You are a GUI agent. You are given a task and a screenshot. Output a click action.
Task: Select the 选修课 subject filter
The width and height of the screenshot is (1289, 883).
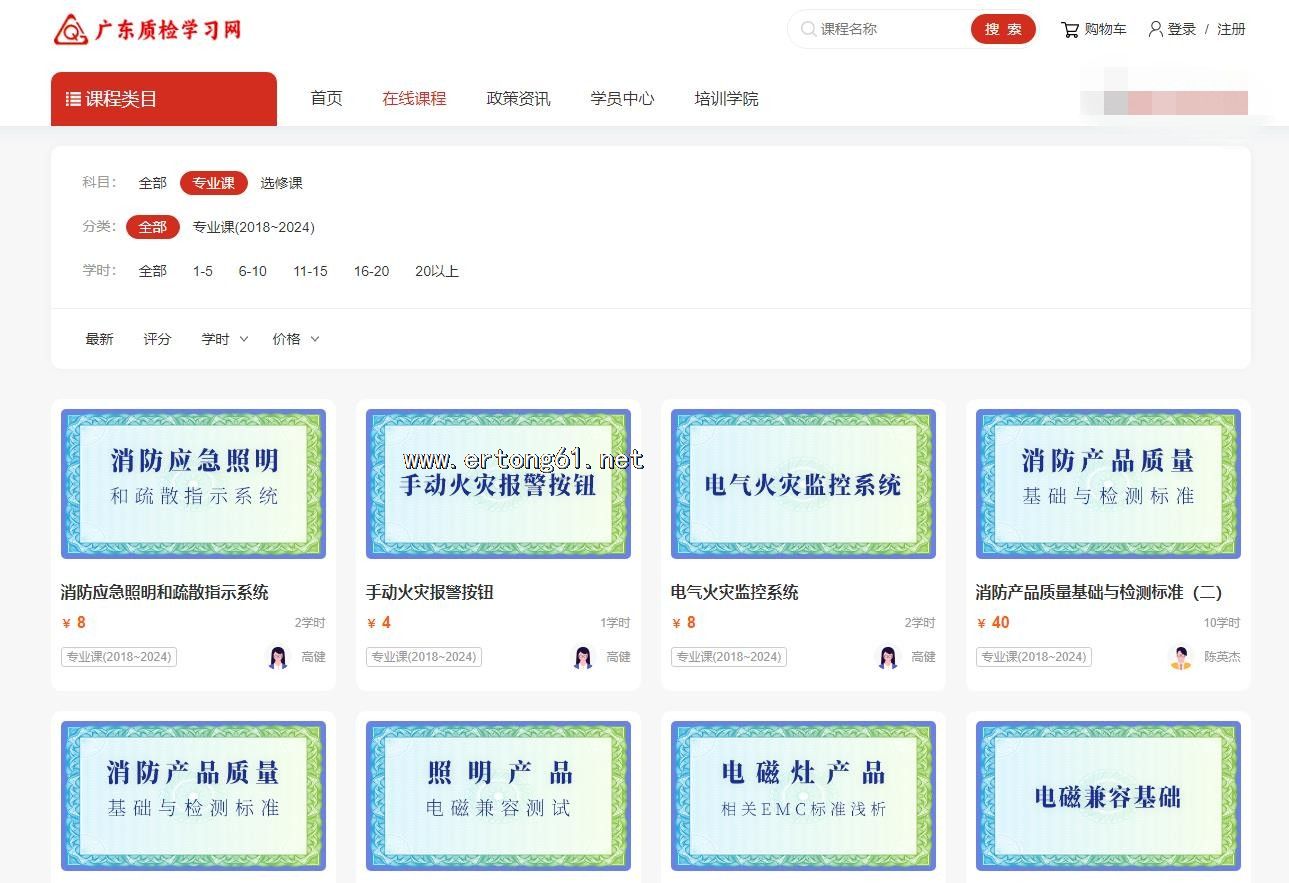pyautogui.click(x=281, y=183)
